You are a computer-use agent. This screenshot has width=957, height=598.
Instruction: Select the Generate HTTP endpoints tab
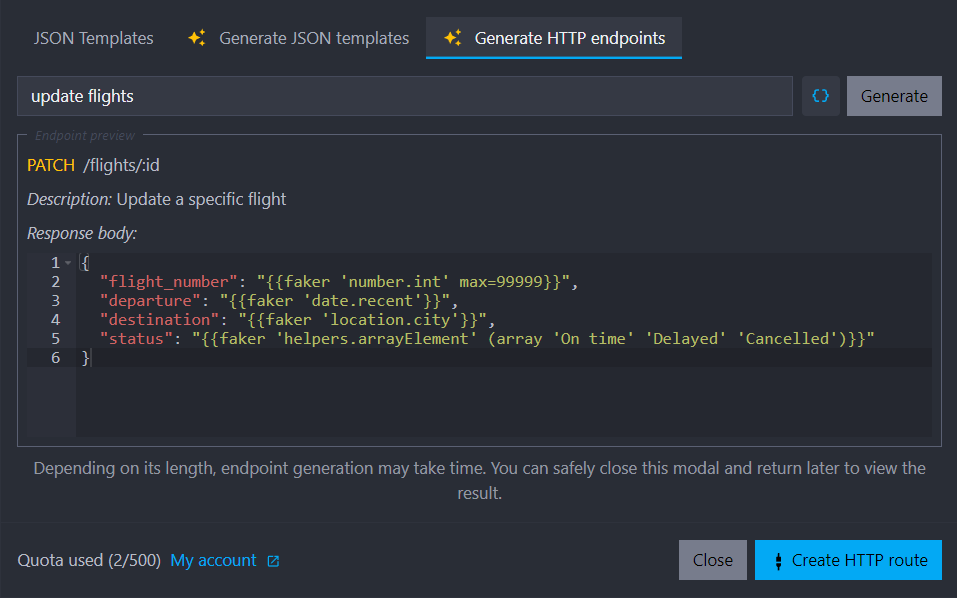(569, 38)
